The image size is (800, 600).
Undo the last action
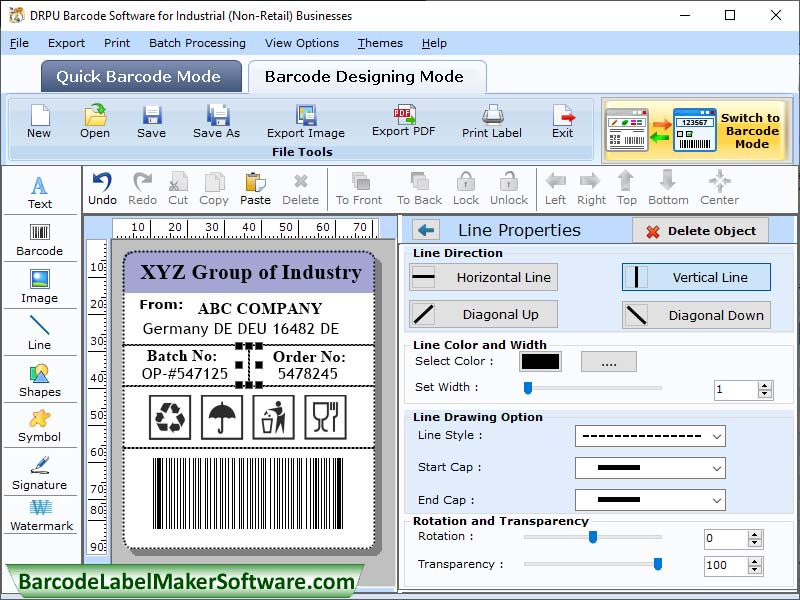coord(103,189)
